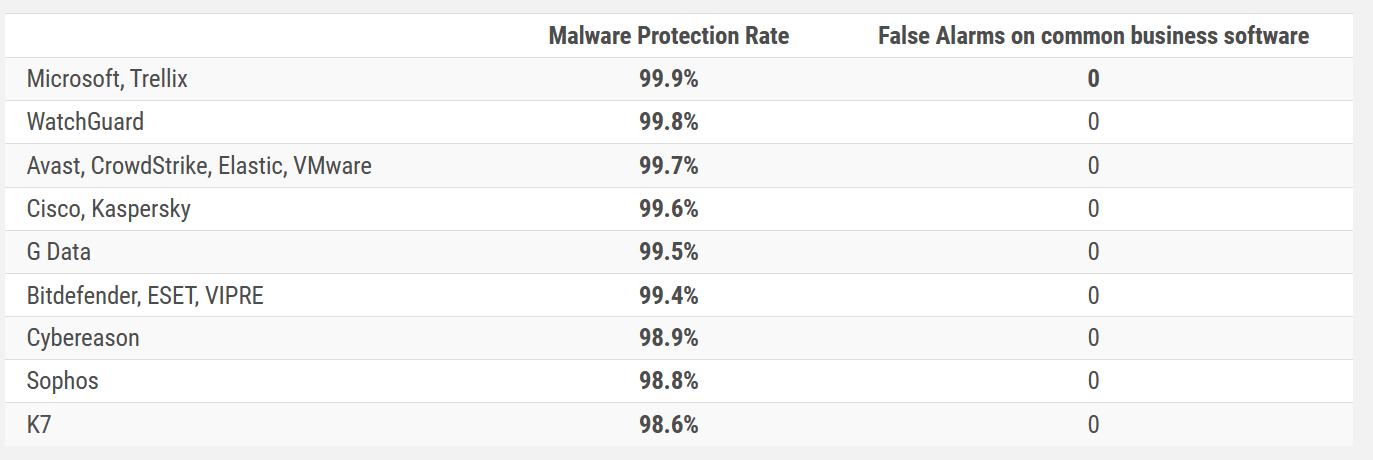Click the Malware Protection Rate column header
Screen dimensions: 1373x460
668,36
